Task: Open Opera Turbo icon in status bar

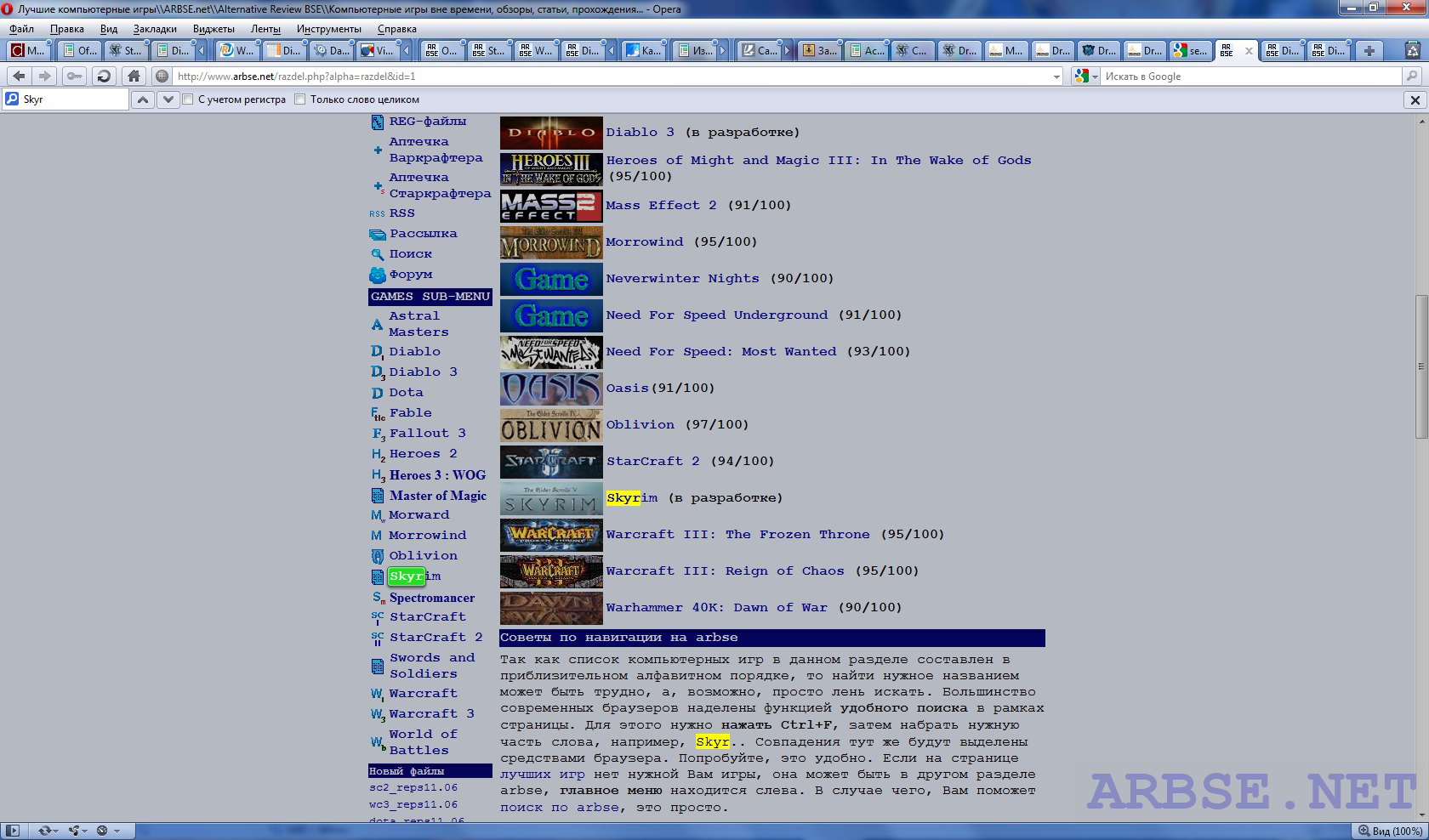Action: [103, 831]
